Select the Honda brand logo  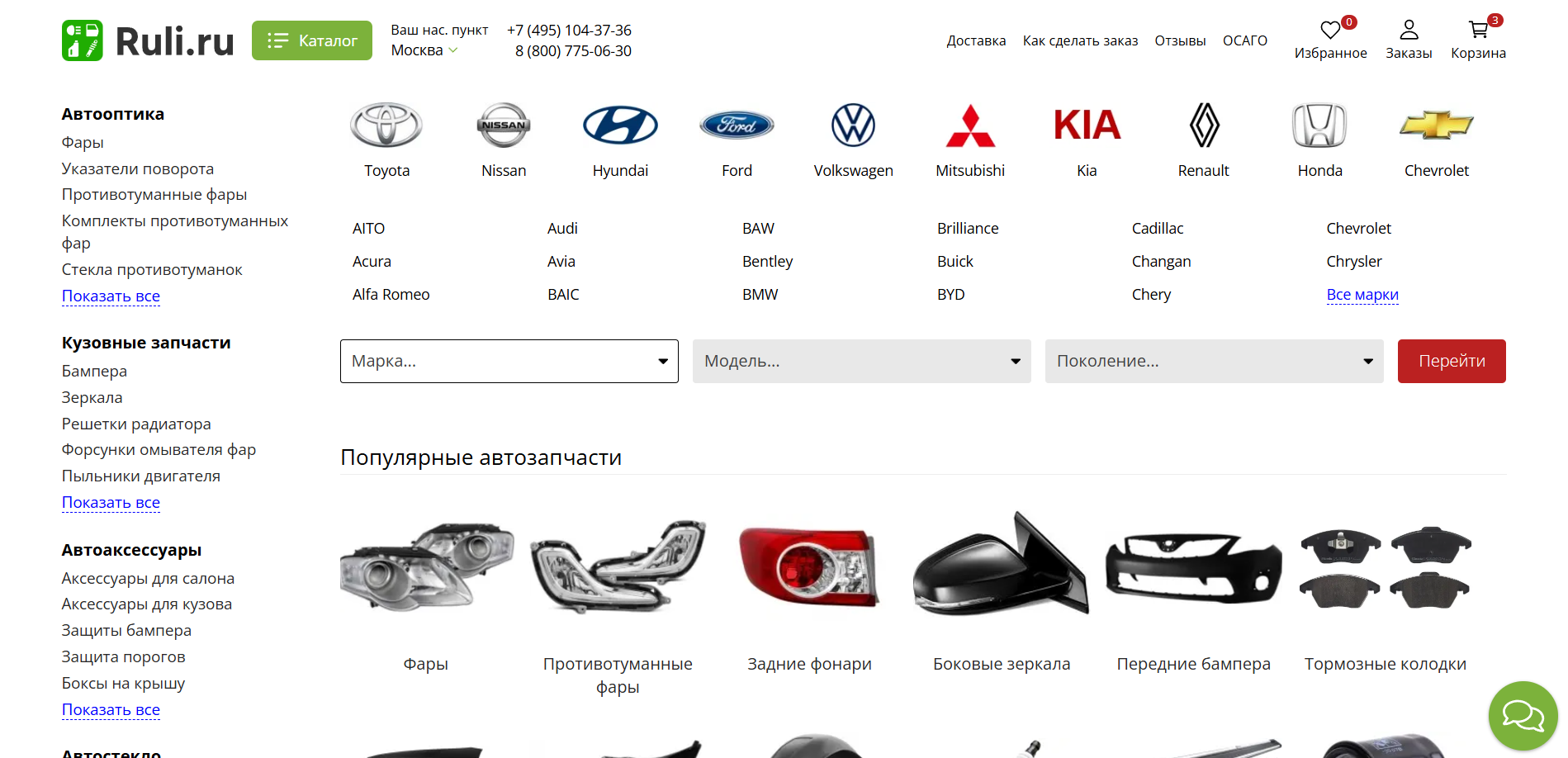click(x=1319, y=126)
